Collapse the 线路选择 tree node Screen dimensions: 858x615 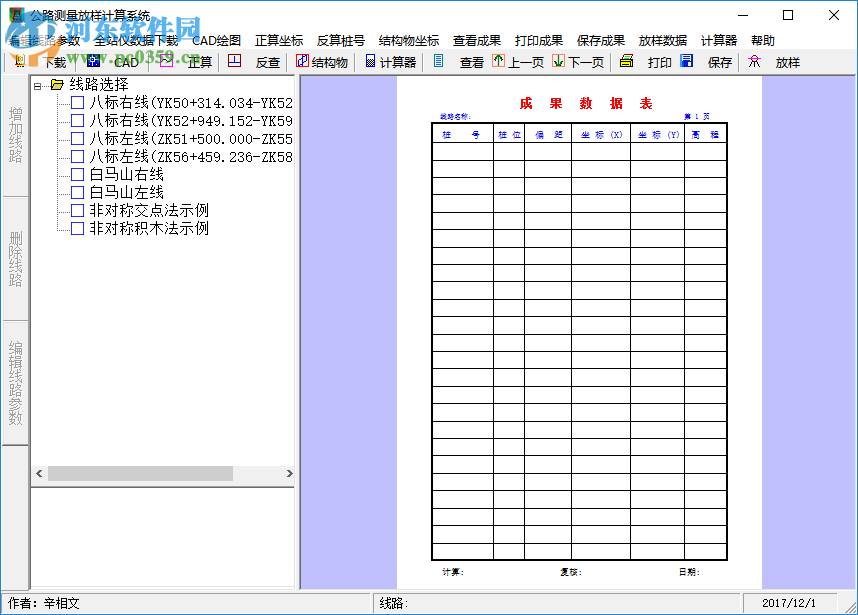pos(37,86)
